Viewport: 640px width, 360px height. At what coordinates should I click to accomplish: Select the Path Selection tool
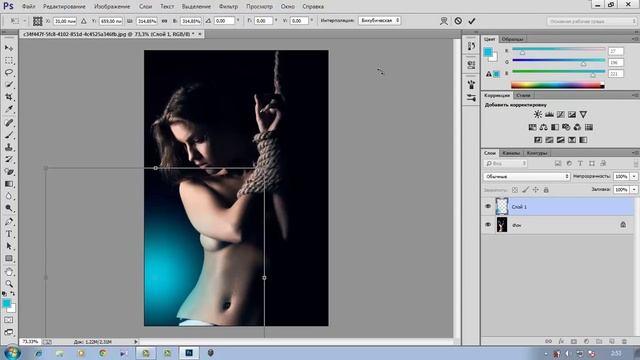9,246
